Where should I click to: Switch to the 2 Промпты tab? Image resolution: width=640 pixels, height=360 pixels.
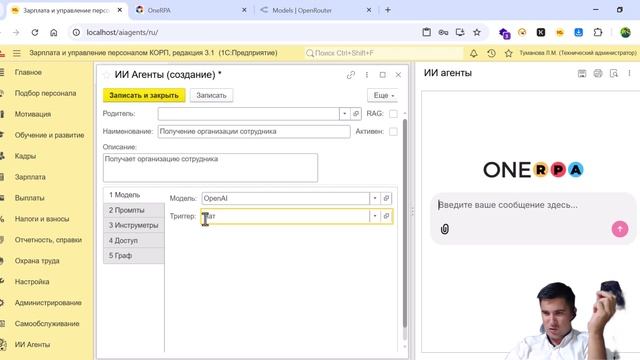coord(134,210)
